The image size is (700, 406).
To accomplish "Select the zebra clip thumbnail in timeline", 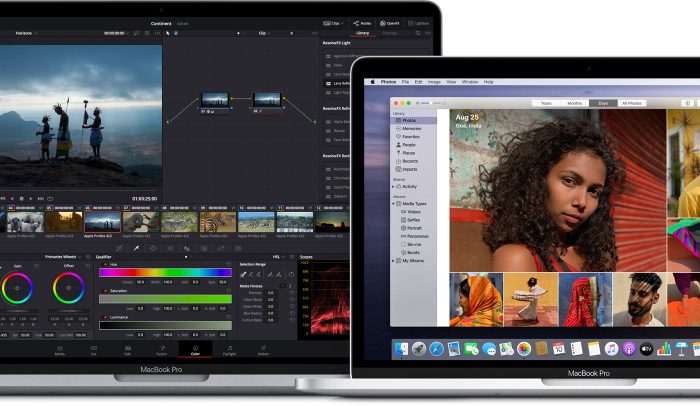I will [x=217, y=222].
